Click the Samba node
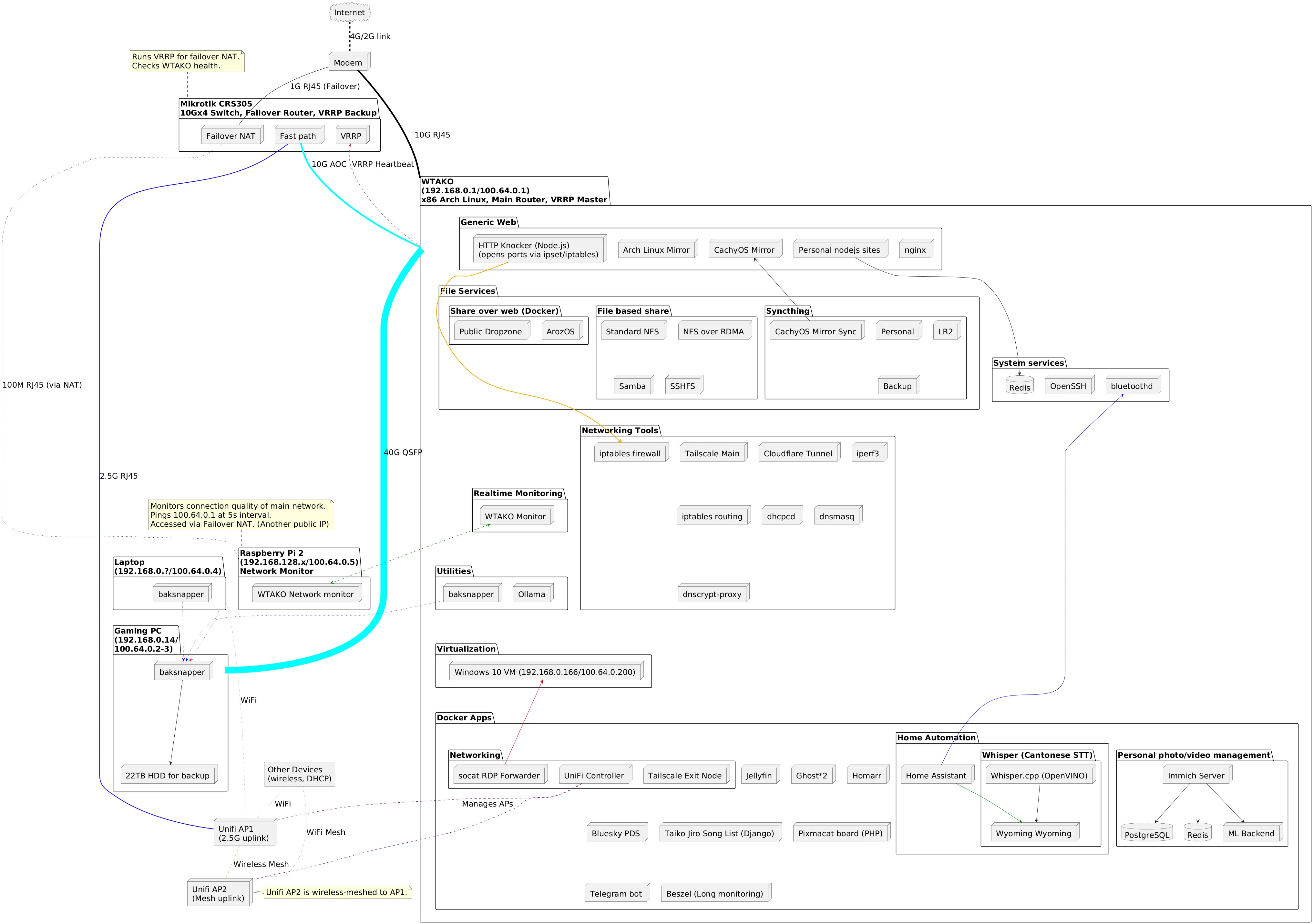This screenshot has height=924, width=1313. click(634, 385)
